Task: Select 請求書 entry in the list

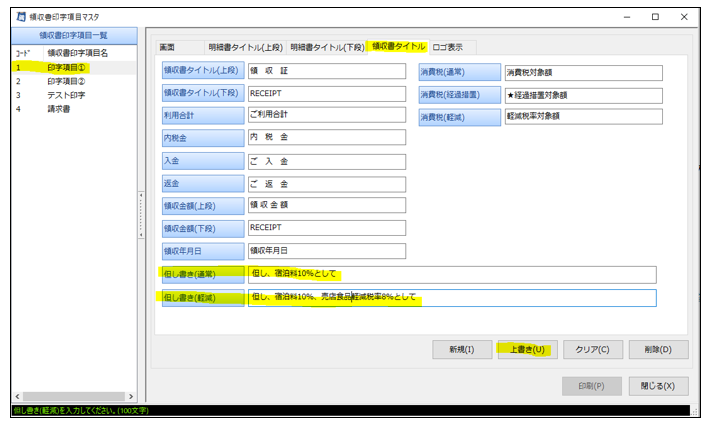Action: 59,109
